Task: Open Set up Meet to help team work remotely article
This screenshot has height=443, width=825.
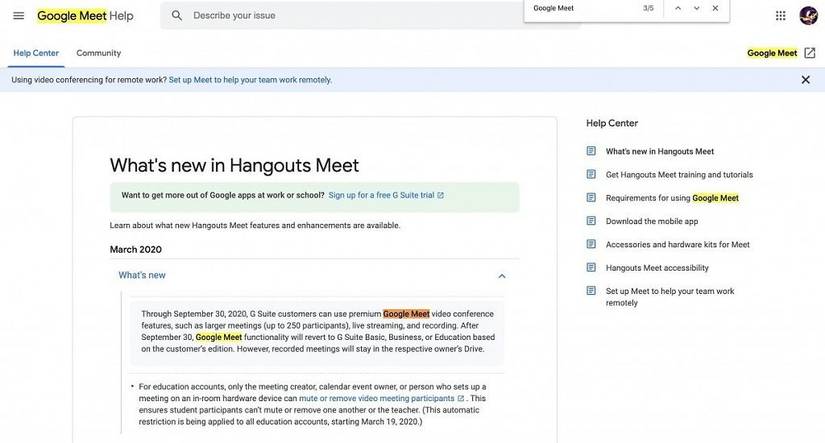Action: pyautogui.click(x=670, y=297)
